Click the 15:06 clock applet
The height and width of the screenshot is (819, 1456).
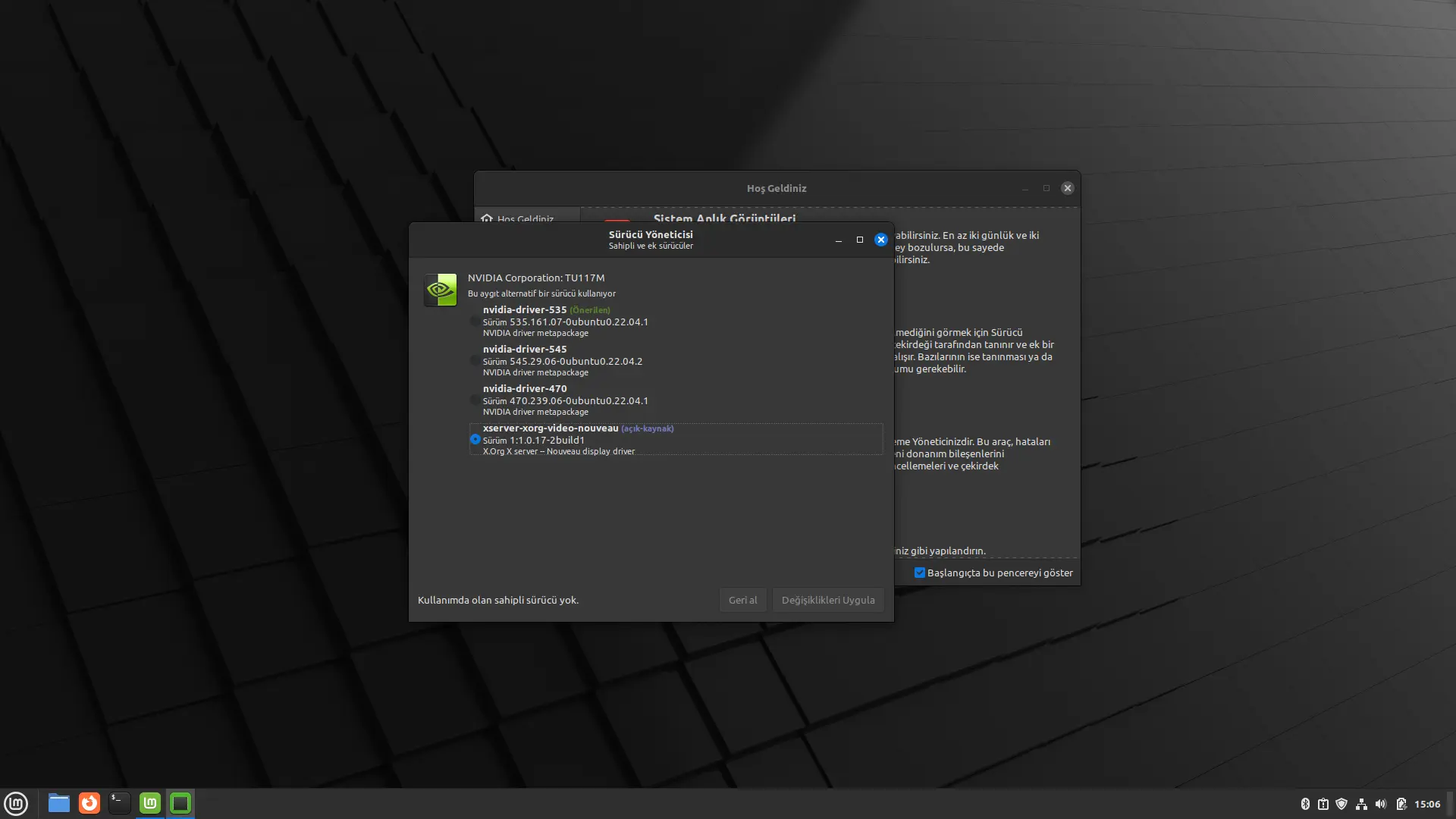coord(1427,804)
